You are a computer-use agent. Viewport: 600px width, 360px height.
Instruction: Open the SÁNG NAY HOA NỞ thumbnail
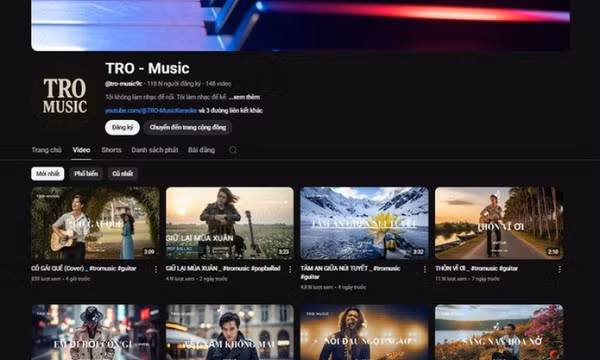point(499,332)
